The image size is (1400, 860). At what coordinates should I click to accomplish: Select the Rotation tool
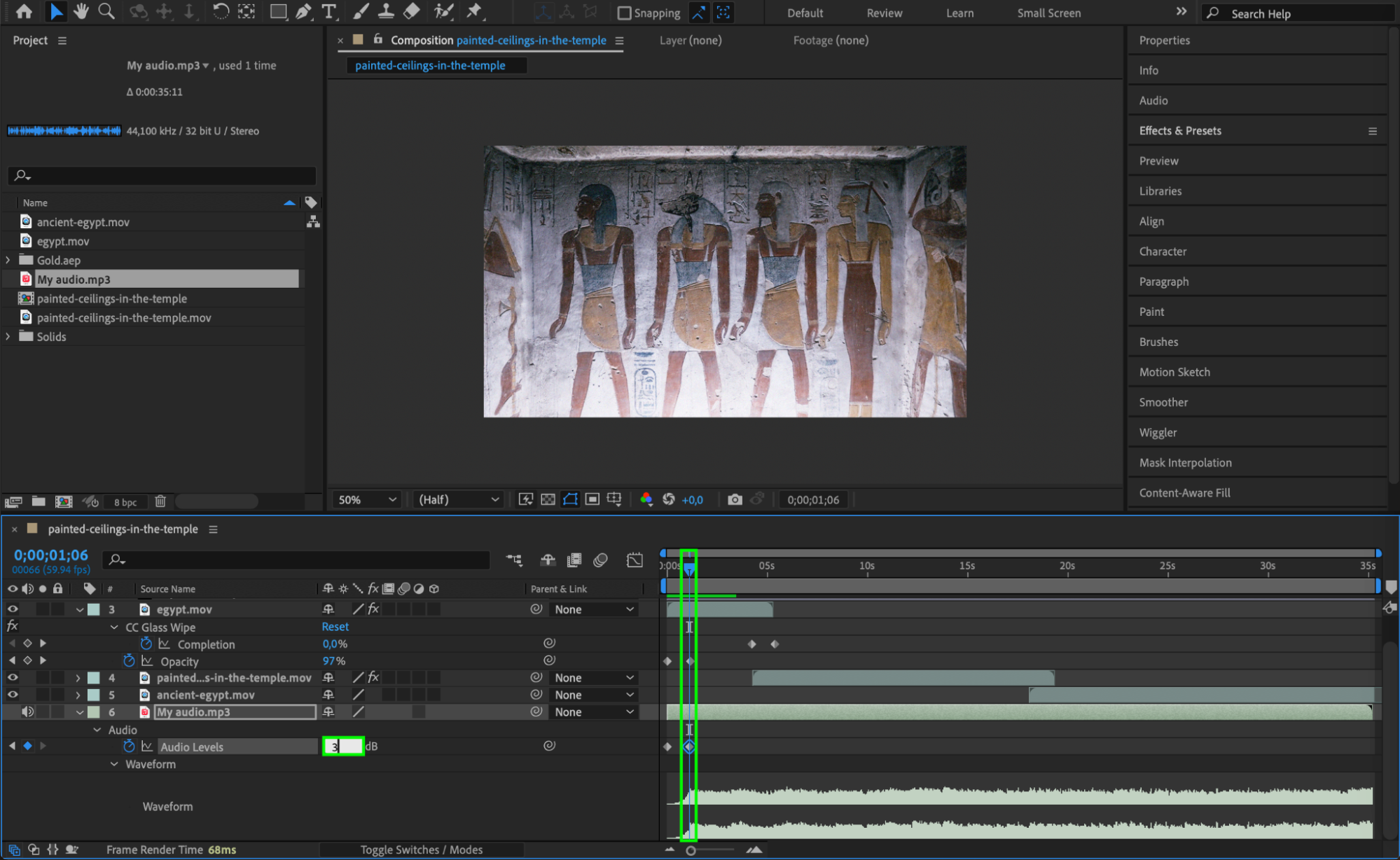(220, 11)
